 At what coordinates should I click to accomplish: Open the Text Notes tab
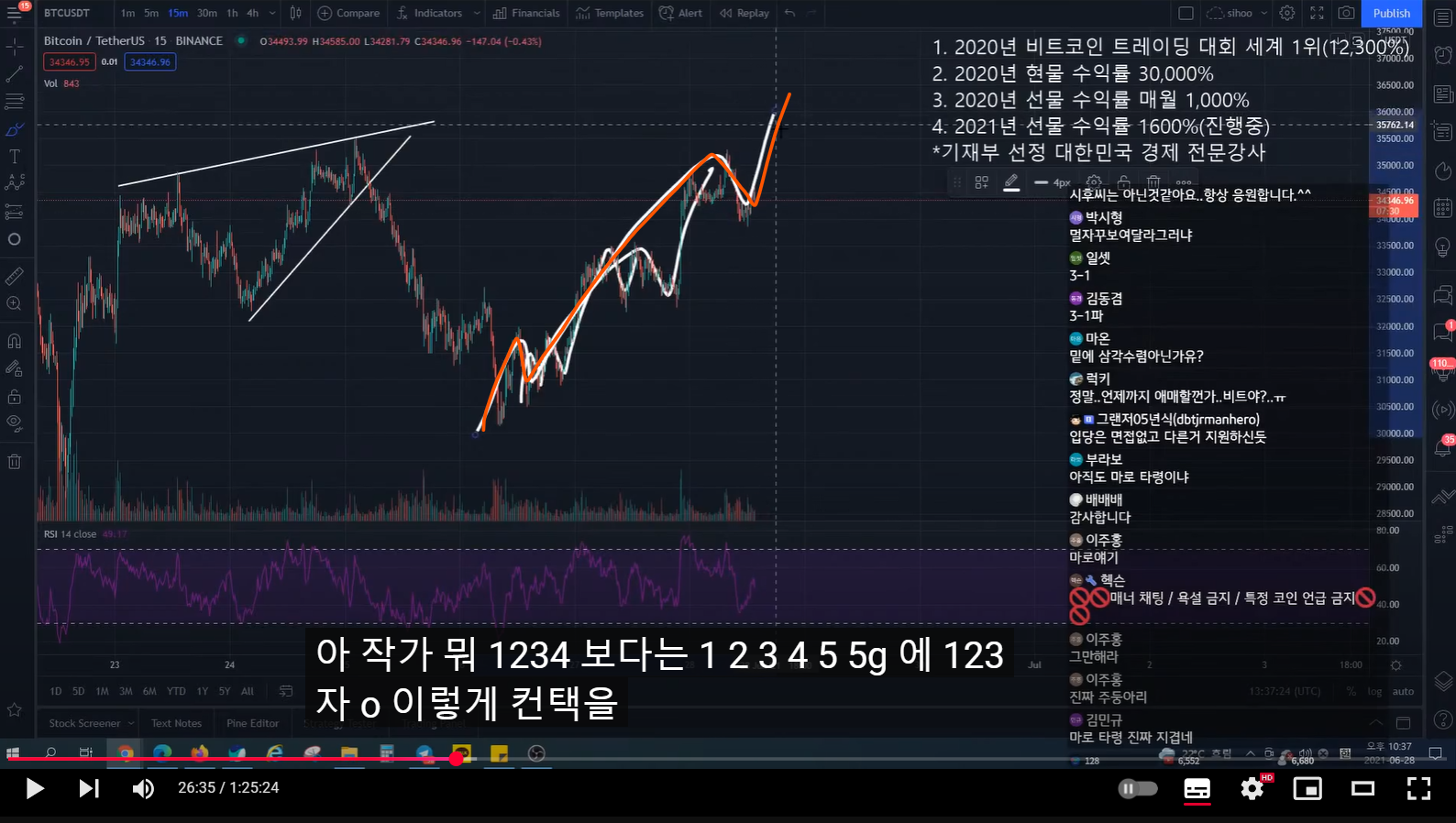(176, 723)
